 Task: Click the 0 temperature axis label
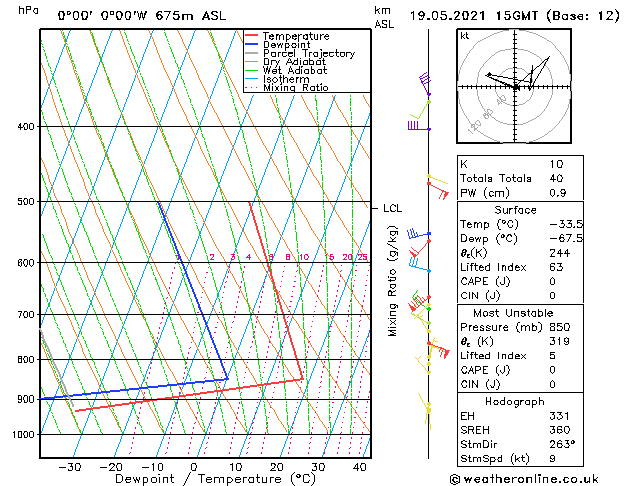194,467
